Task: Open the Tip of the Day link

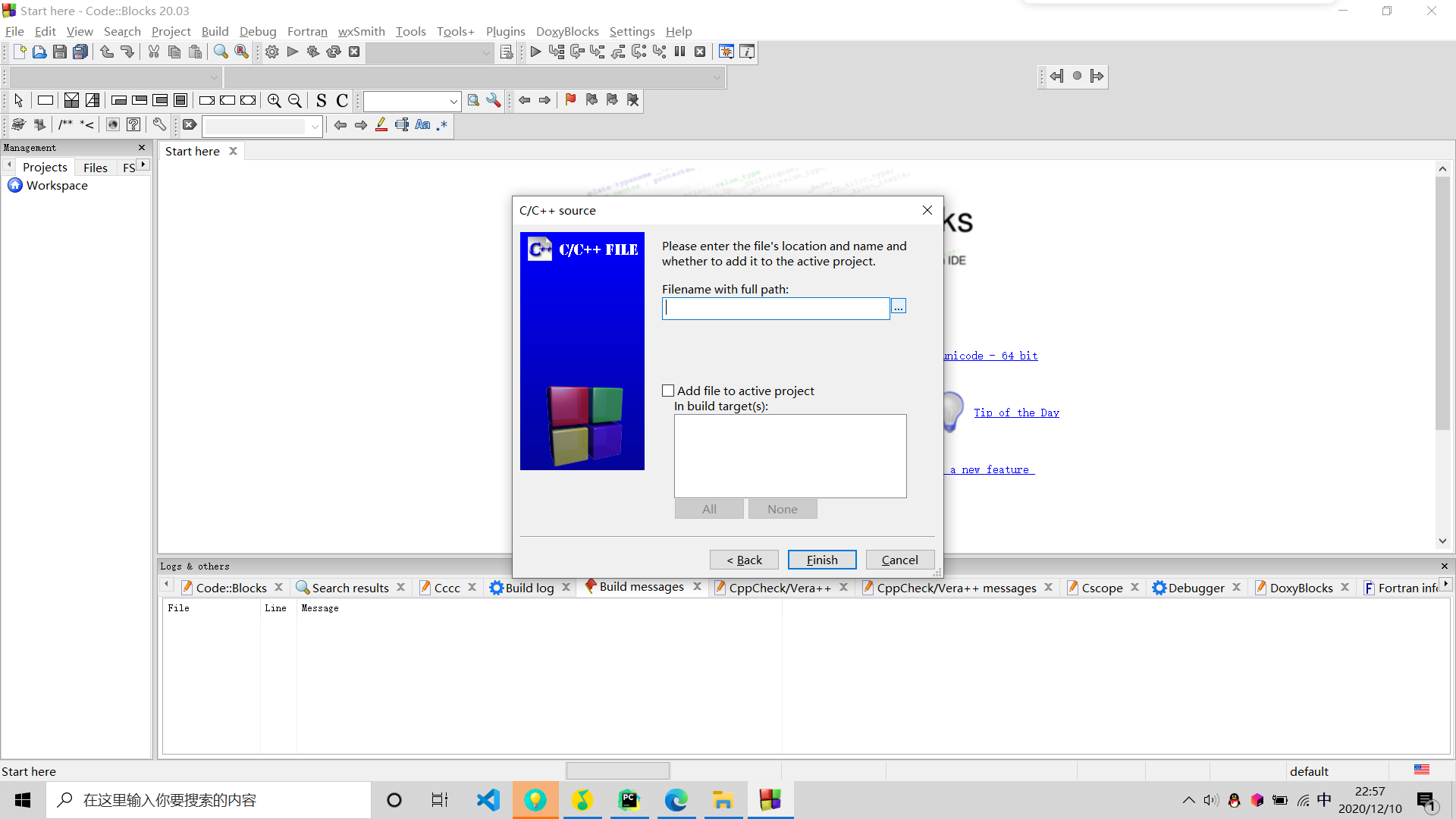Action: 1016,413
